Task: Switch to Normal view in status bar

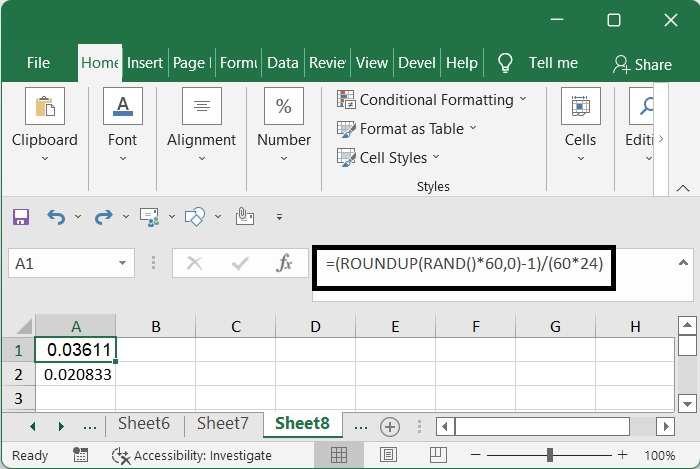Action: (339, 455)
